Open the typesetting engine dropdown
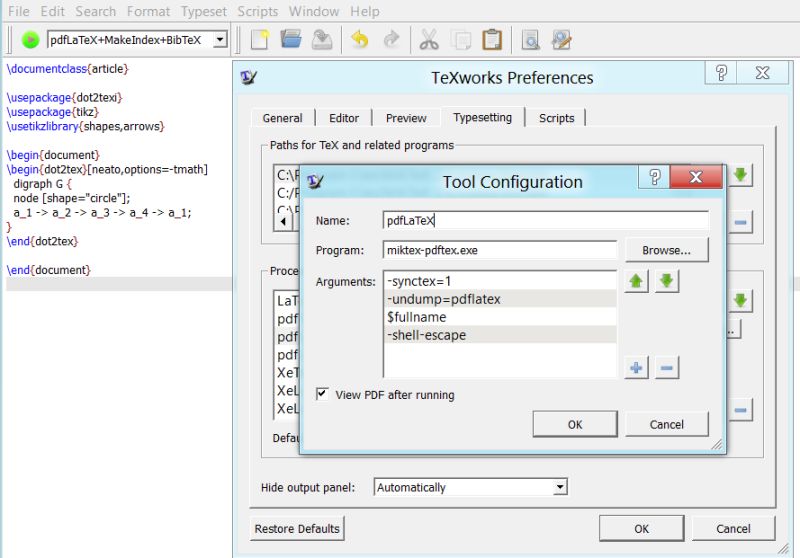The height and width of the screenshot is (558, 800). (220, 39)
